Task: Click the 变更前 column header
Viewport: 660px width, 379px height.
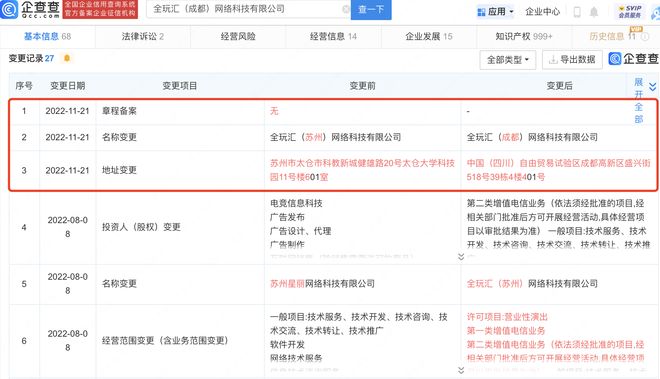Action: [362, 86]
